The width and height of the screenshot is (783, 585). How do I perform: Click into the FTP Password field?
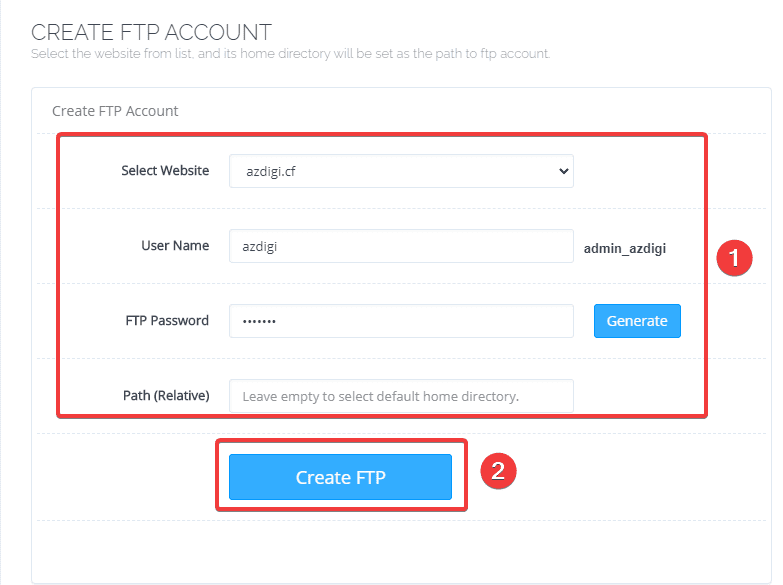pyautogui.click(x=400, y=321)
